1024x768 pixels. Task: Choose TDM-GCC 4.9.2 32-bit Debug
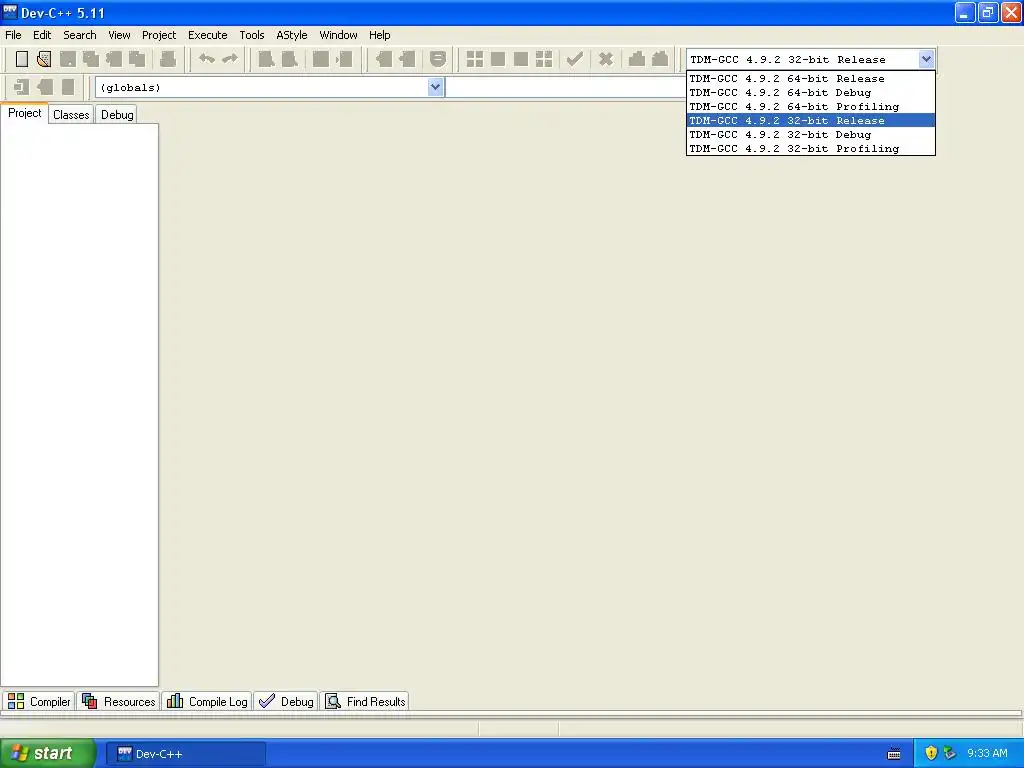810,135
